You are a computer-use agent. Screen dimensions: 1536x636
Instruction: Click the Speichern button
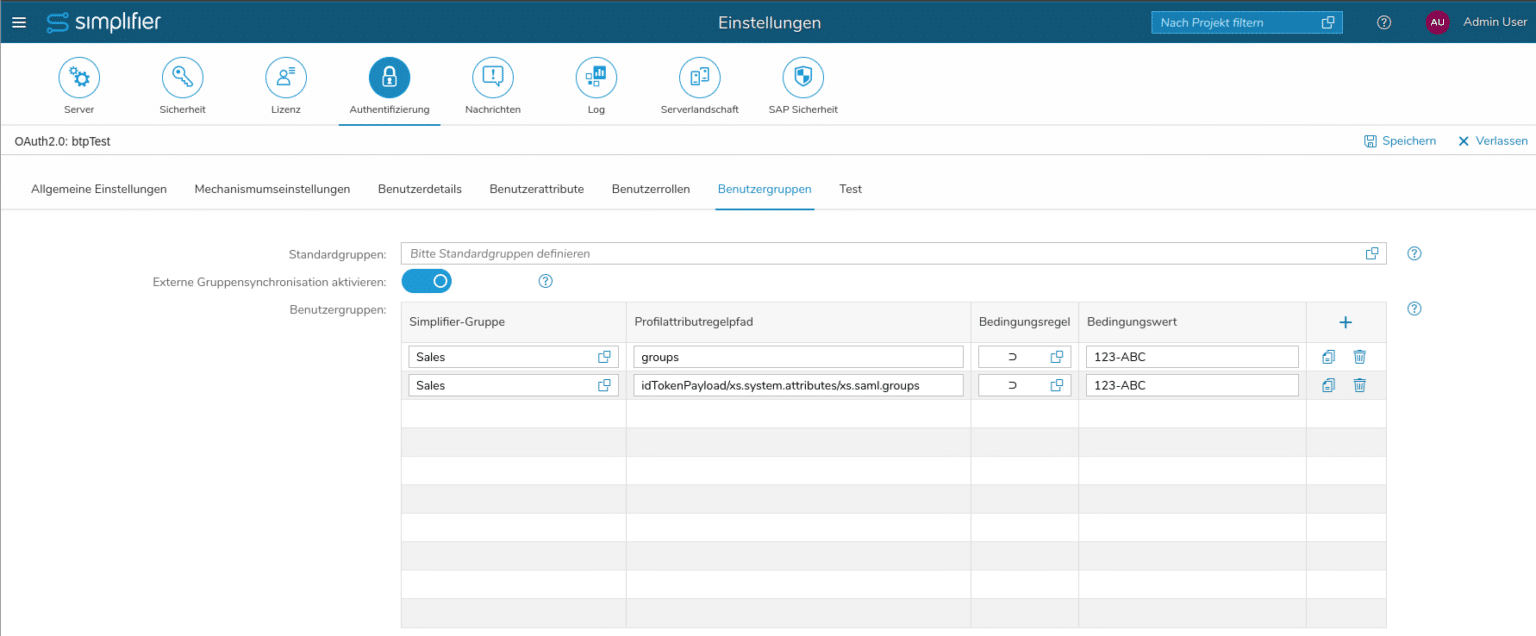pos(1399,141)
